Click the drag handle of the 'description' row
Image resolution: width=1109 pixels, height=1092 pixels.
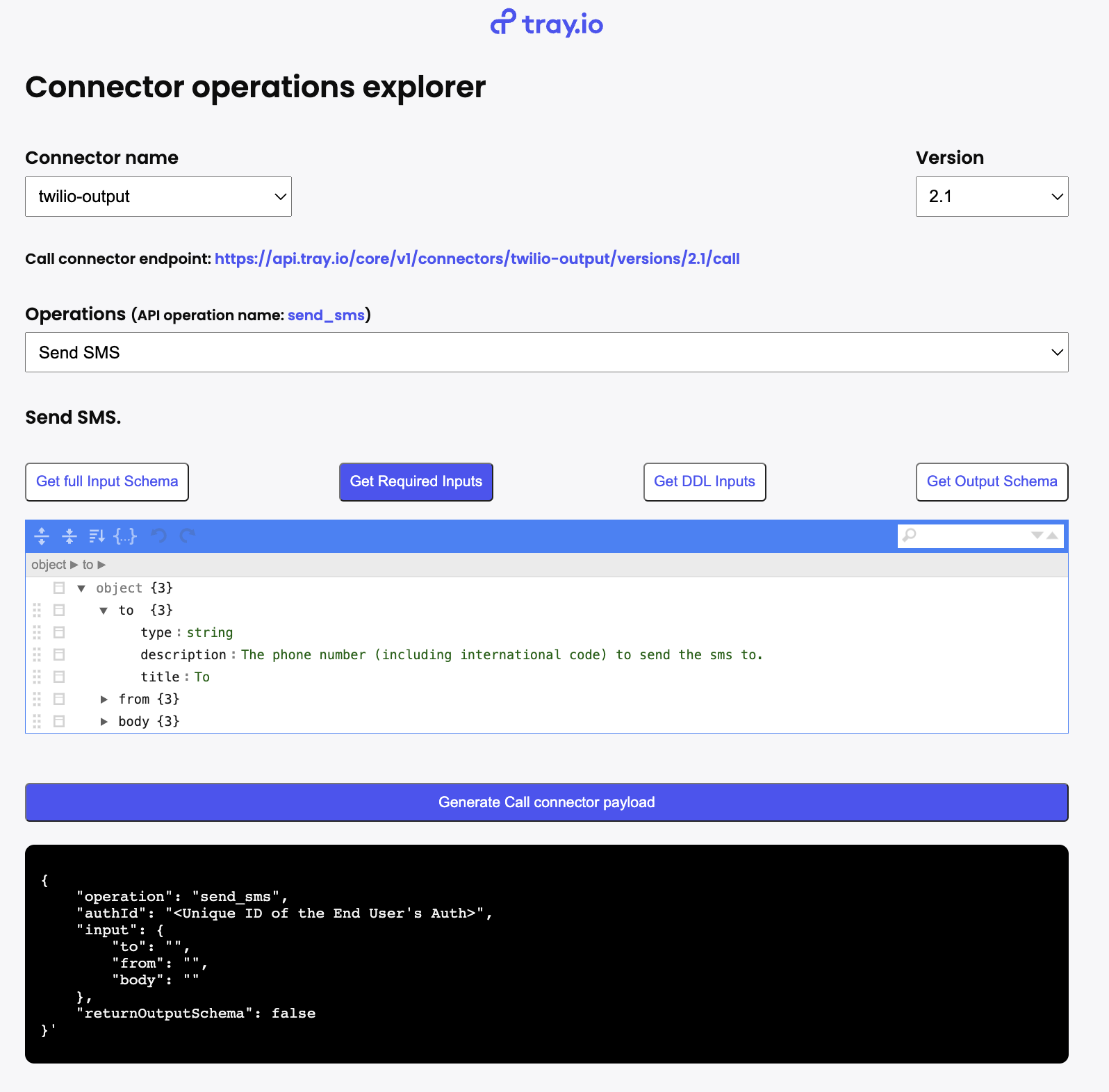[37, 654]
